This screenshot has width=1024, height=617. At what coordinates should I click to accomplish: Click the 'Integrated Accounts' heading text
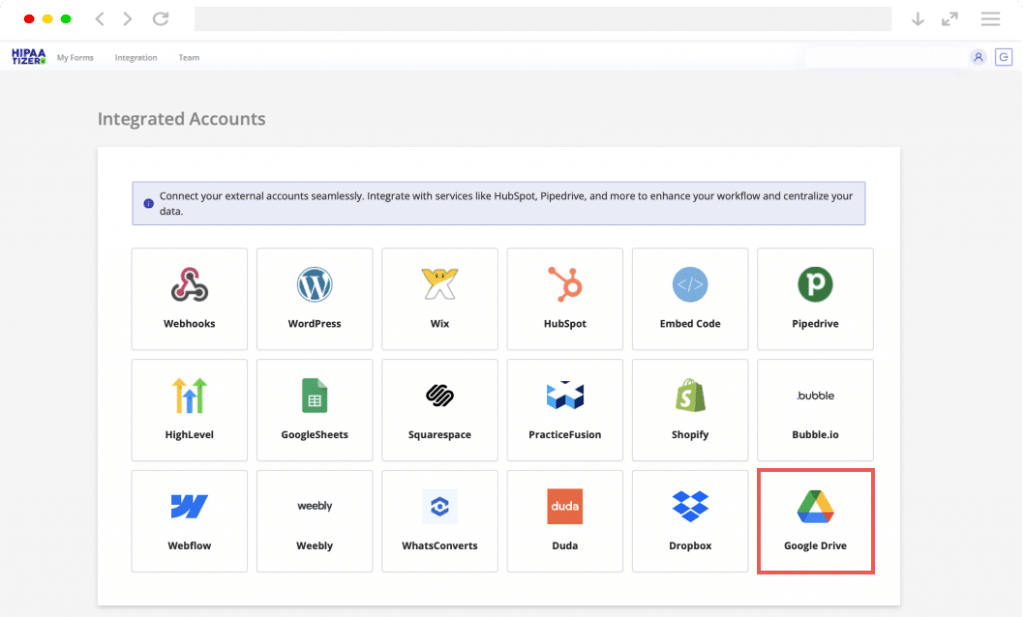(182, 119)
